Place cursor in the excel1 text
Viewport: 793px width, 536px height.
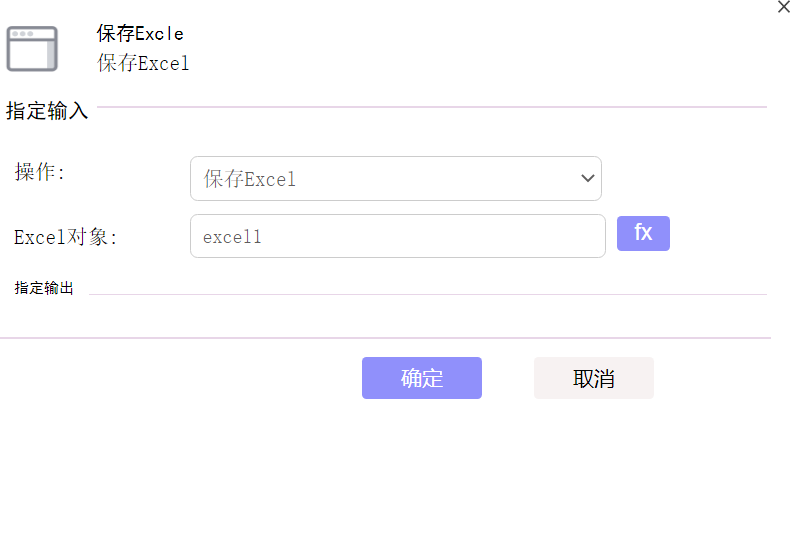click(232, 237)
